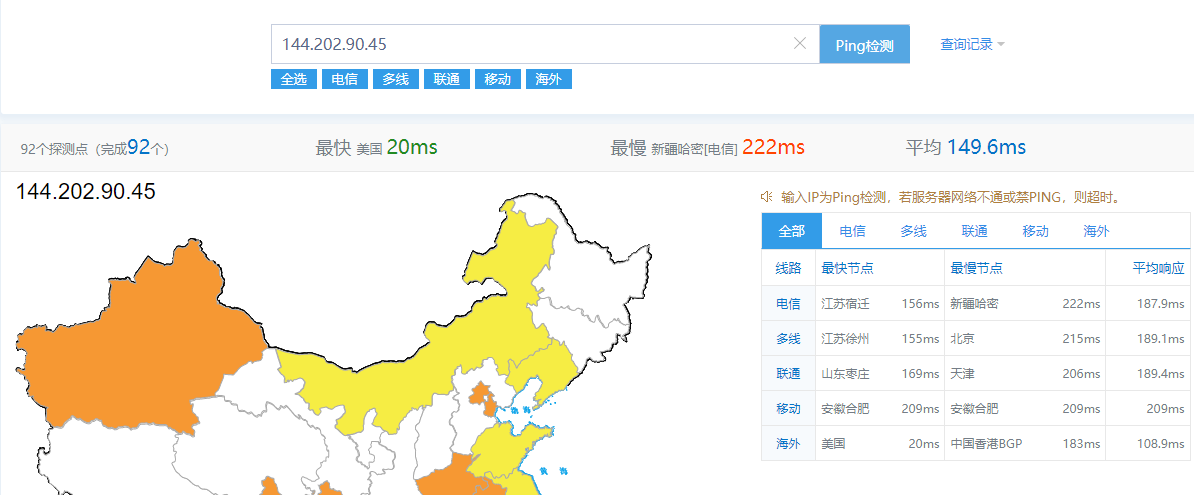Viewport: 1194px width, 495px height.
Task: Clear the IP address with the X icon
Action: pyautogui.click(x=800, y=43)
